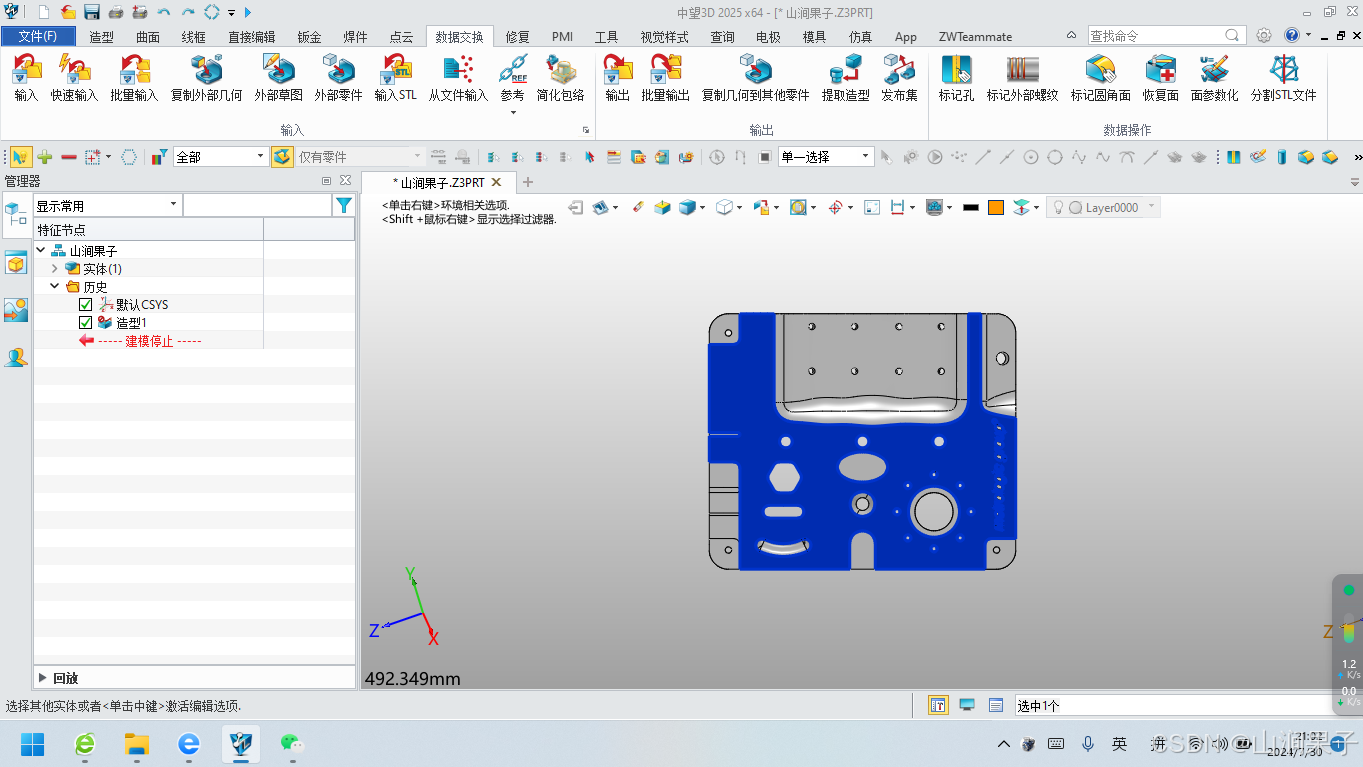This screenshot has height=767, width=1363.
Task: Click the red minus remove-selection icon
Action: (69, 157)
